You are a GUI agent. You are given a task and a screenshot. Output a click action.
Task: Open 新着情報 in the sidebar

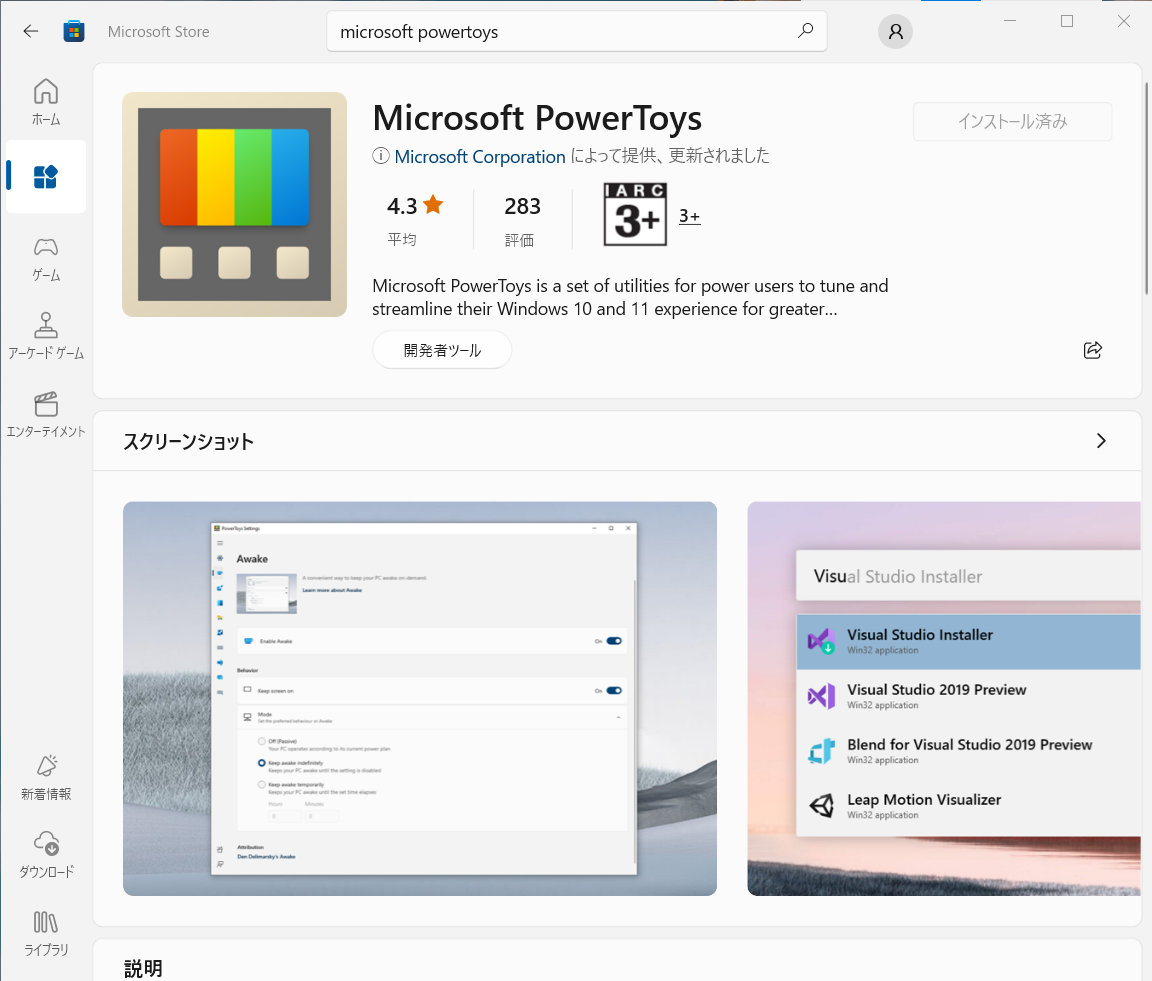pyautogui.click(x=46, y=777)
